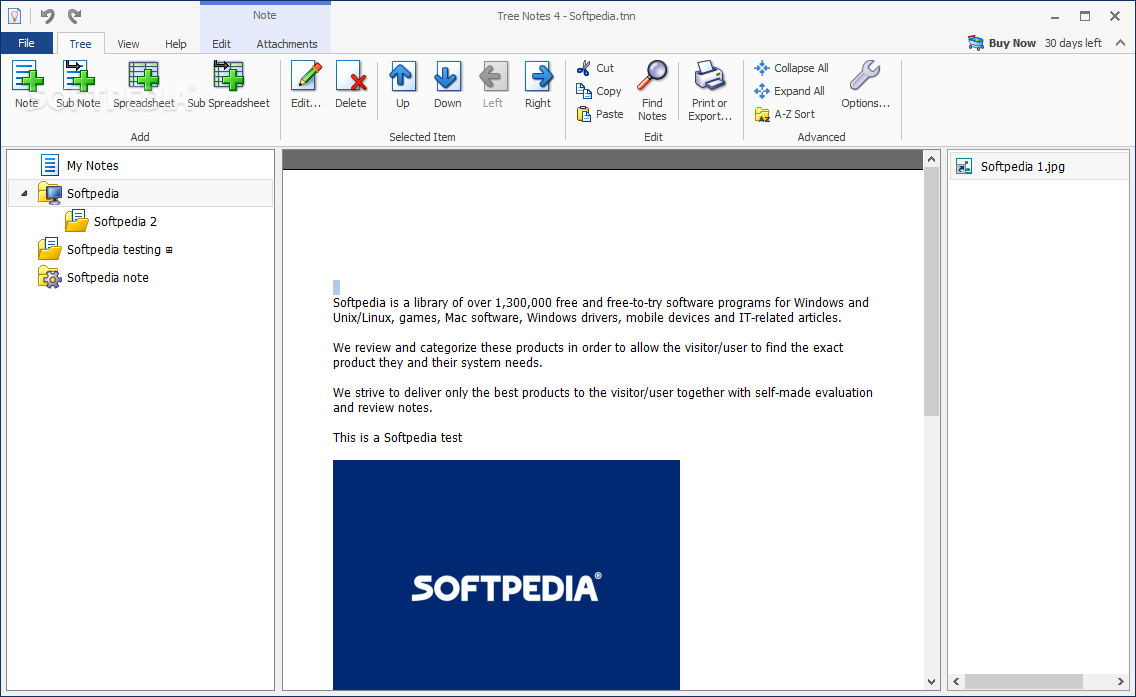This screenshot has width=1136, height=697.
Task: Click the note vertical scrollbar thumb
Action: click(931, 292)
